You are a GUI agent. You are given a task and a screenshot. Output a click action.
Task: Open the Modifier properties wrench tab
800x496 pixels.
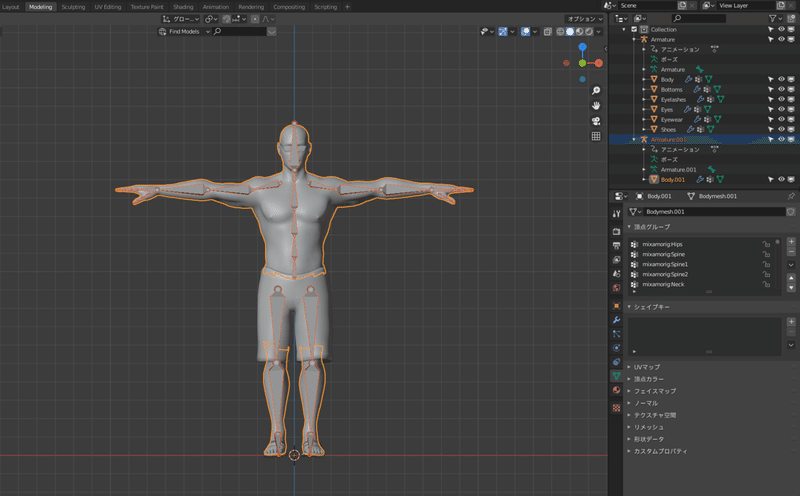pyautogui.click(x=616, y=320)
